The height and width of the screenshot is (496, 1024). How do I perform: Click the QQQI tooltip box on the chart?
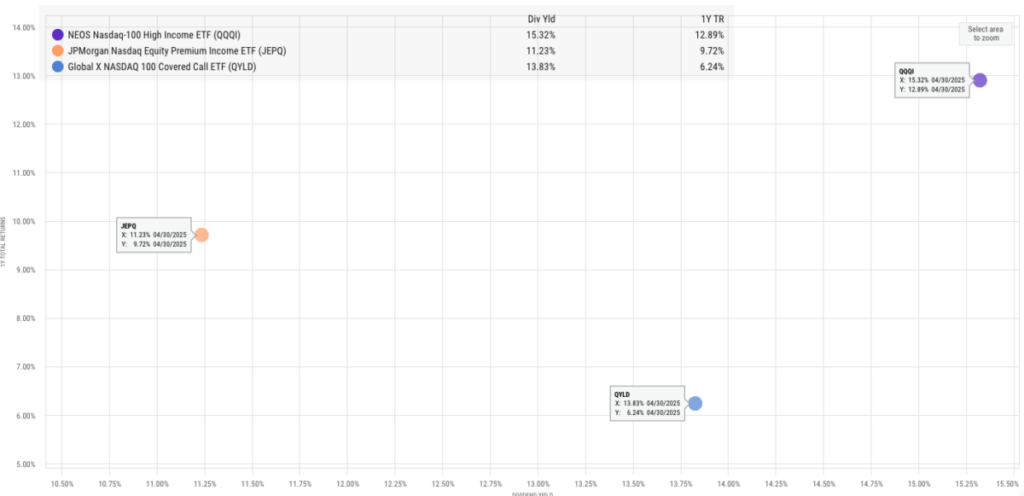point(932,80)
